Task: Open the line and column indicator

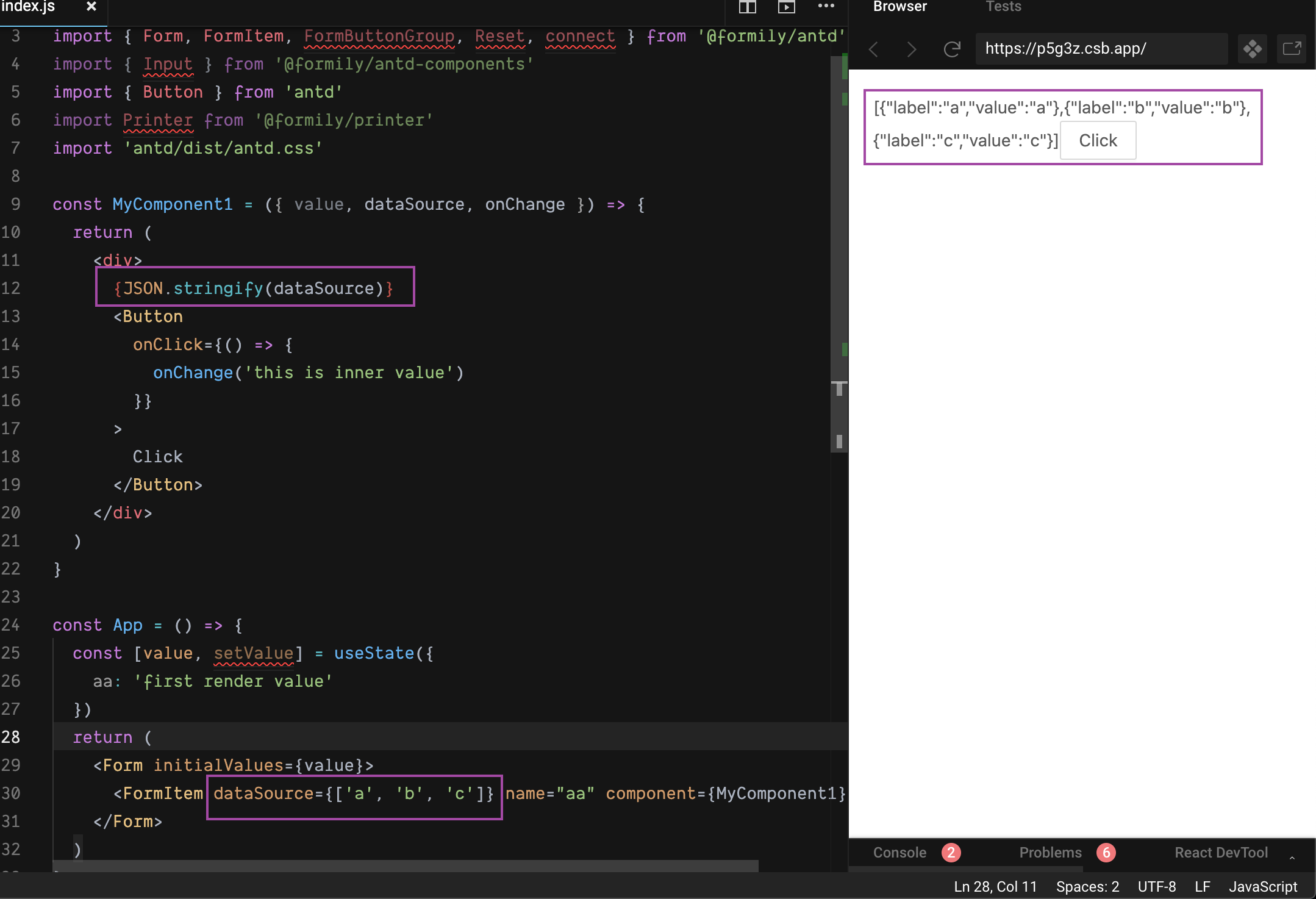Action: point(995,886)
